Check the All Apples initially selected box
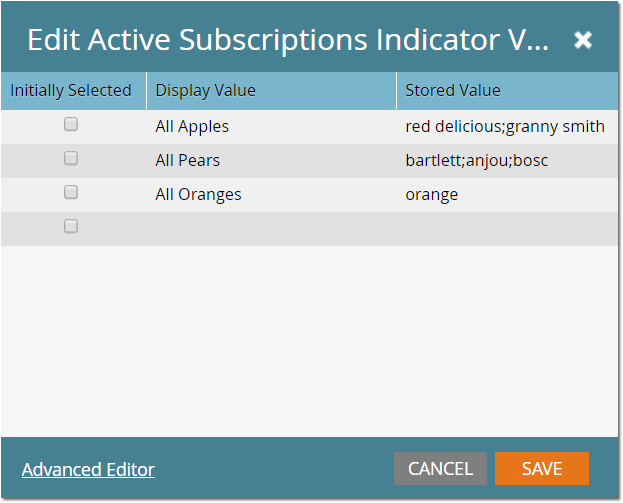This screenshot has width=623, height=503. pos(71,125)
